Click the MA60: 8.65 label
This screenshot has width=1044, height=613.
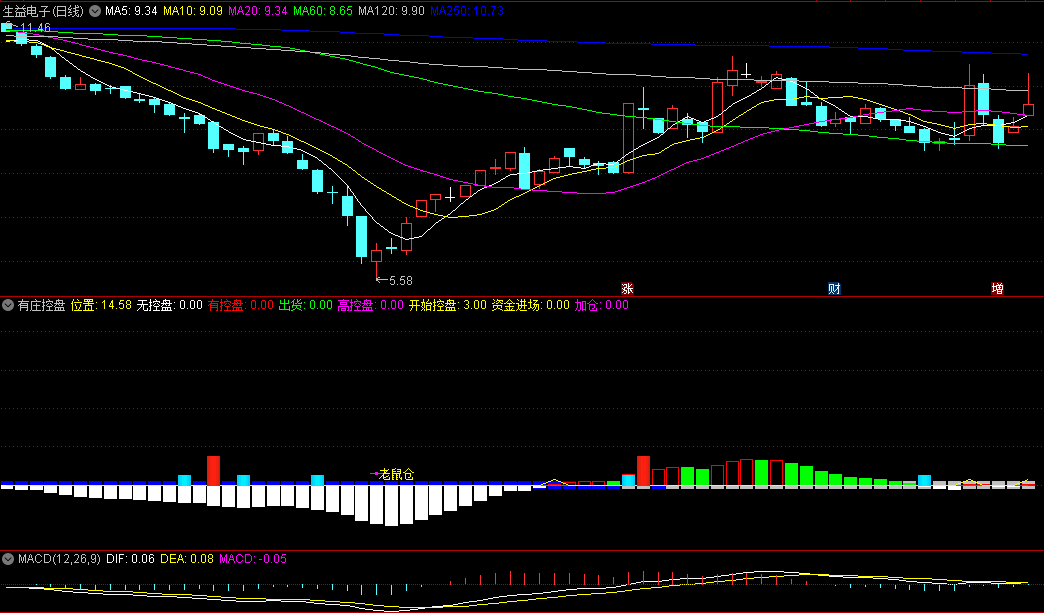coord(323,11)
